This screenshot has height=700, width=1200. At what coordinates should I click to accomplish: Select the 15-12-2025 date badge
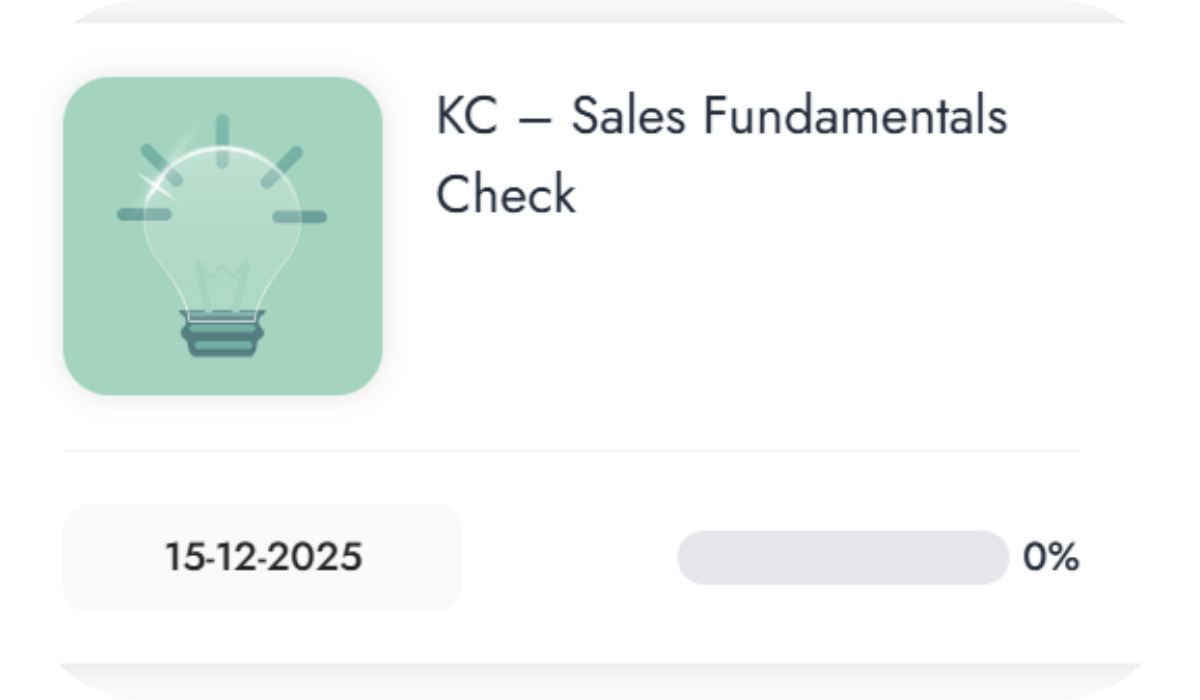262,557
